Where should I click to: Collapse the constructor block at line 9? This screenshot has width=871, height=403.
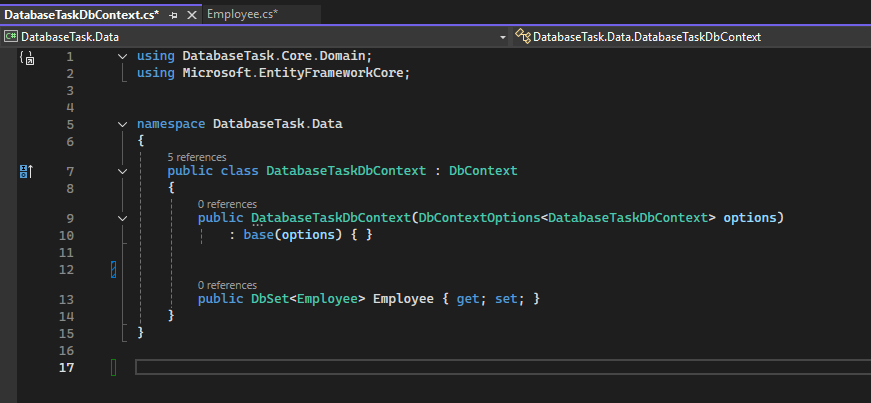pos(123,218)
